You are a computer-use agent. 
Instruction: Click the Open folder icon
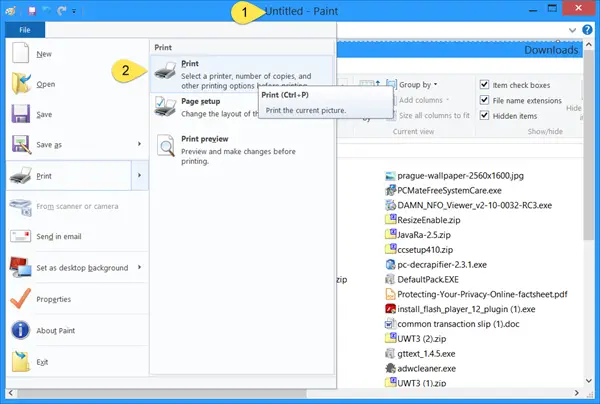(x=21, y=83)
